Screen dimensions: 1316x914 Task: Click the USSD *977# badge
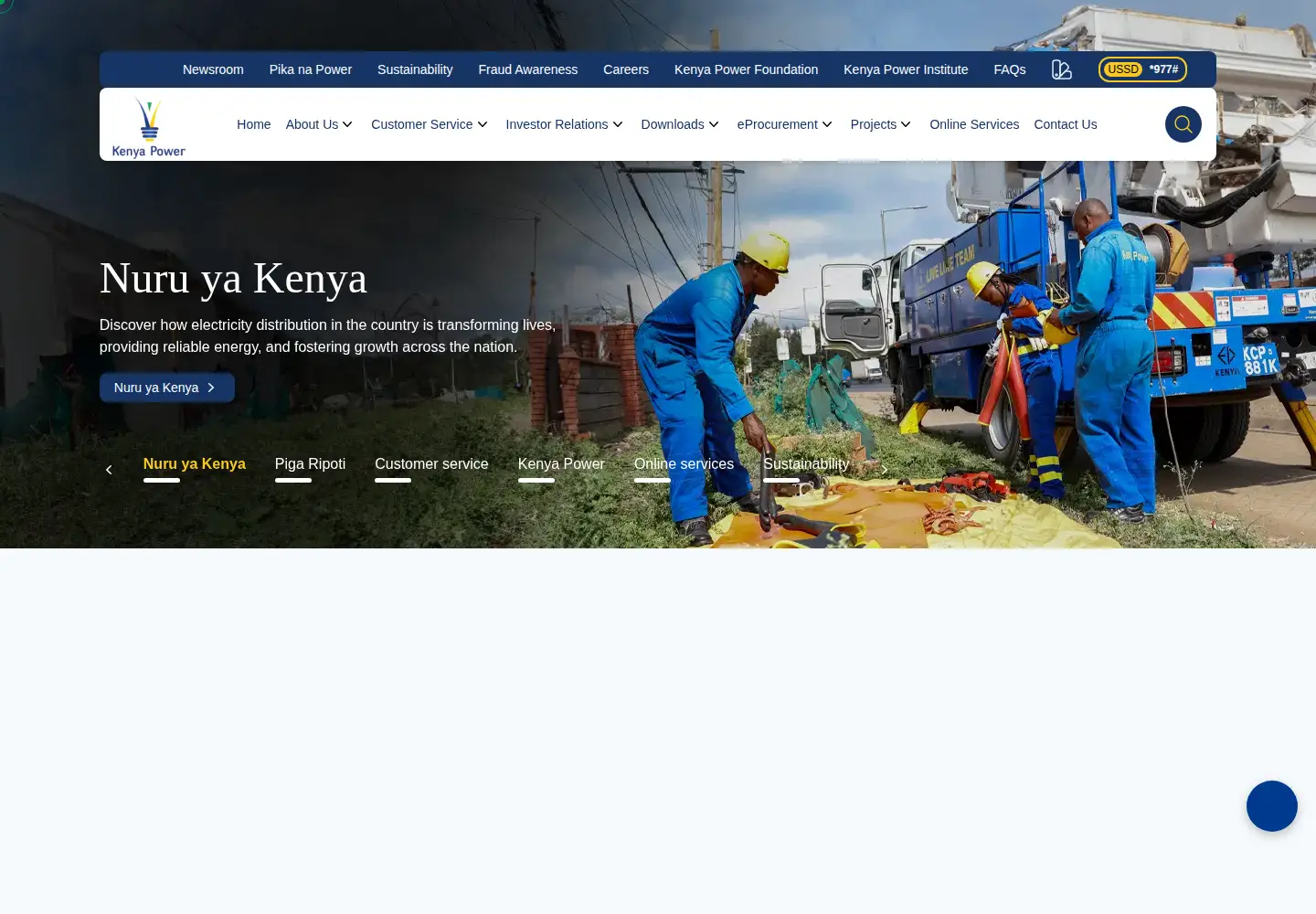[x=1142, y=69]
